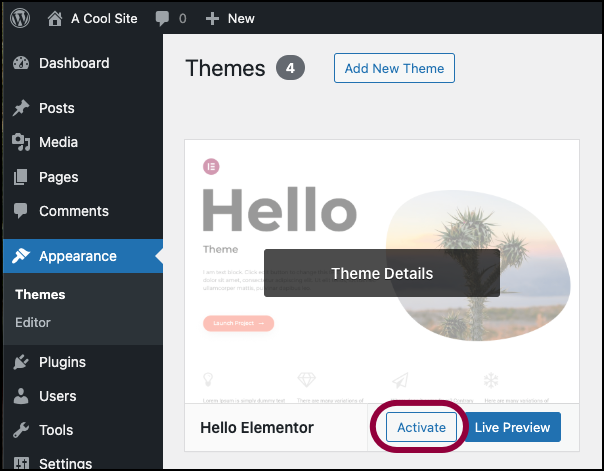The image size is (604, 471).
Task: Activate the Hello Elementor theme
Action: pyautogui.click(x=421, y=427)
